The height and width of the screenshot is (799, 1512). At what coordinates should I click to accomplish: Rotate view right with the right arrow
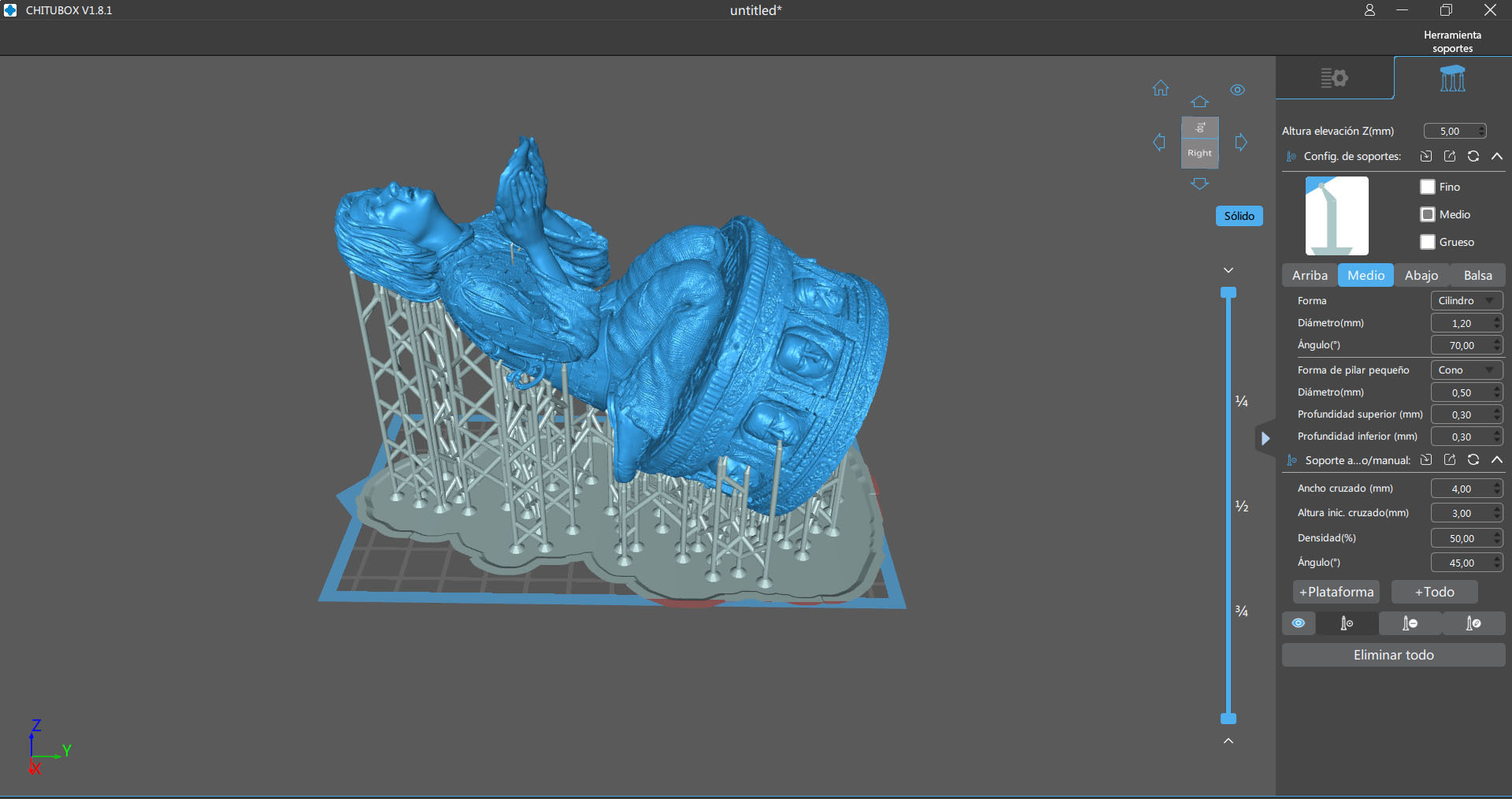coord(1241,143)
